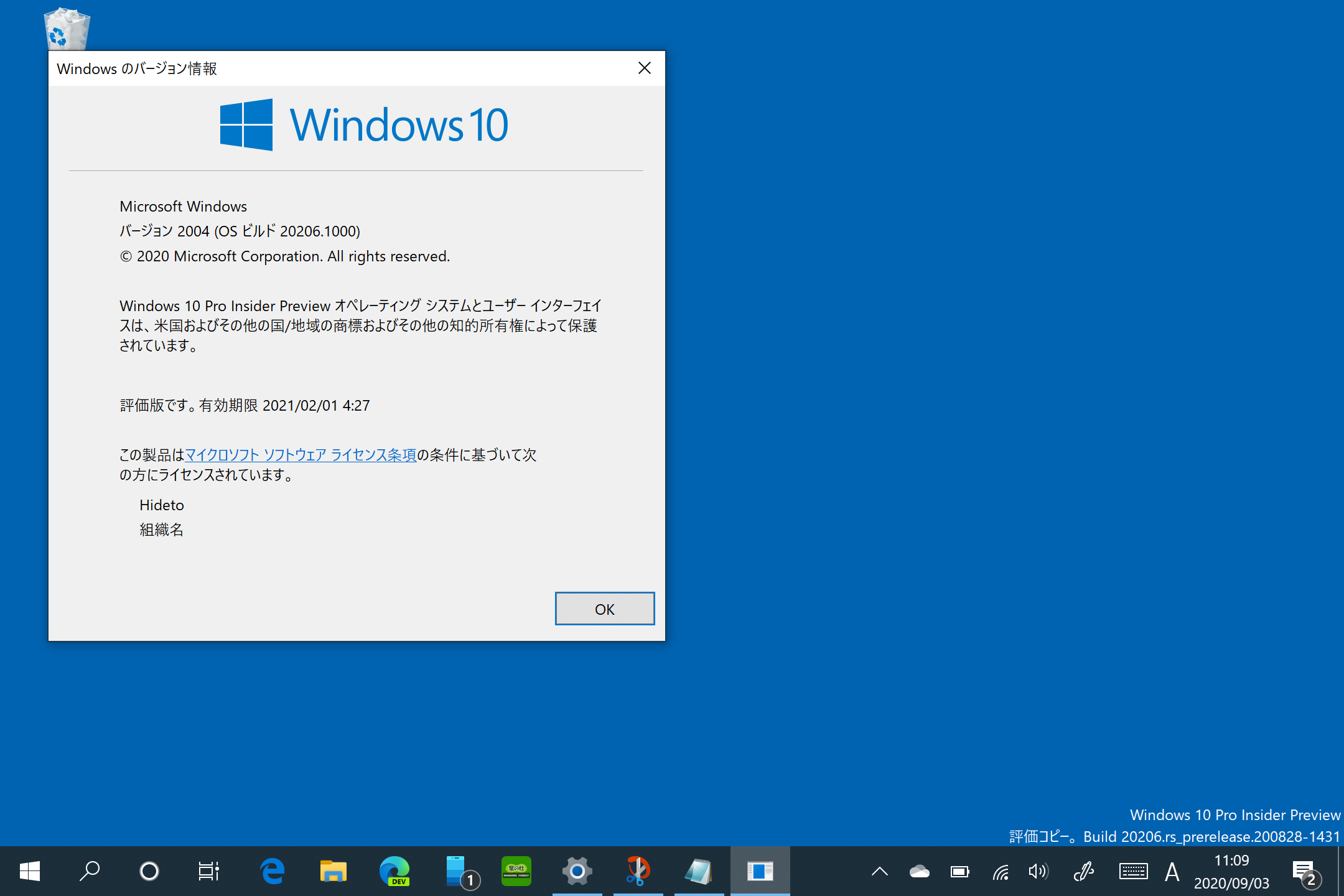Expand hidden system tray icons
The width and height of the screenshot is (1344, 896).
(x=879, y=871)
